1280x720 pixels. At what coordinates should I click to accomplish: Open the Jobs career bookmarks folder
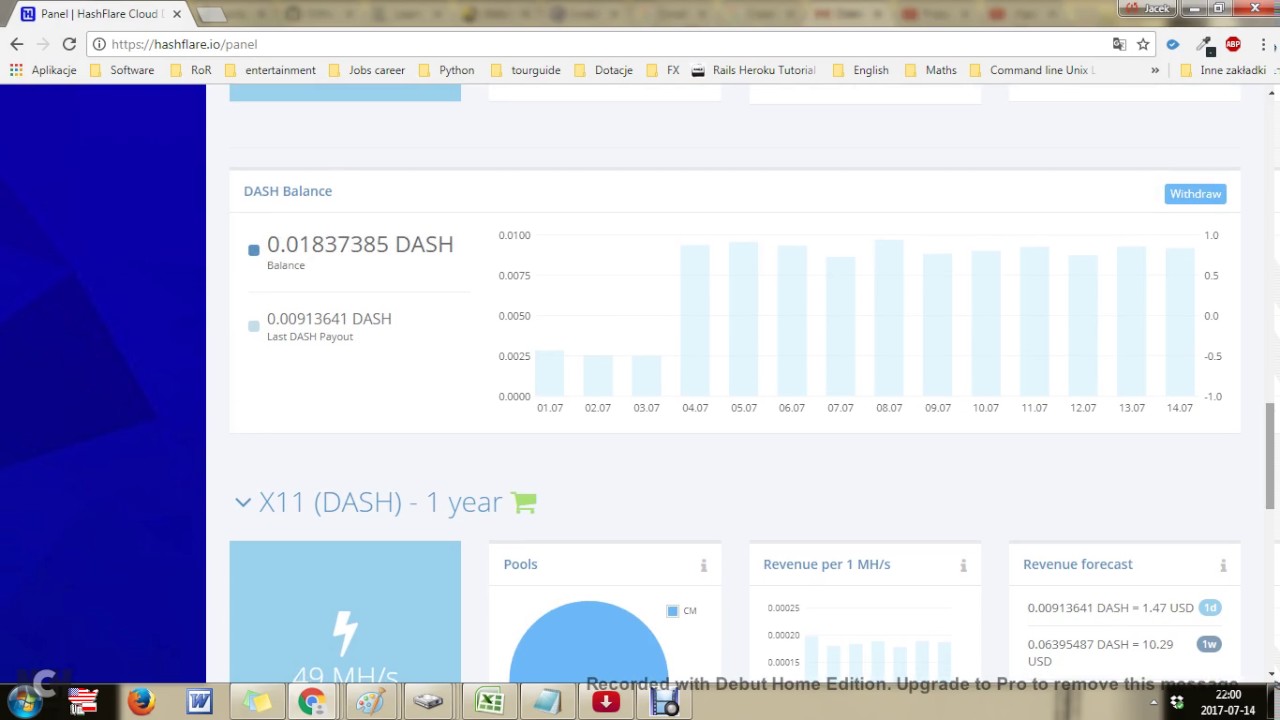[366, 70]
